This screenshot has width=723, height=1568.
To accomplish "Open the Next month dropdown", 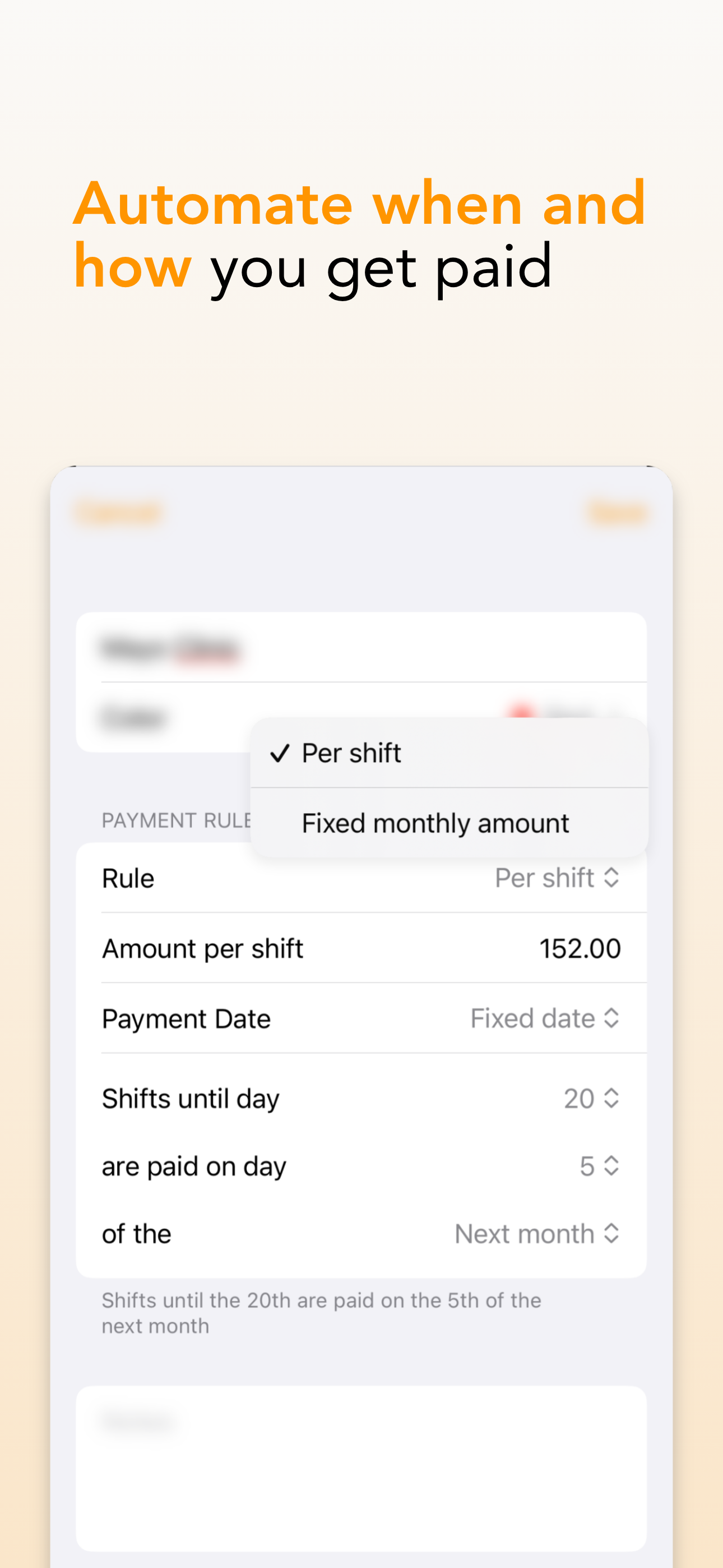I will coord(537,1234).
